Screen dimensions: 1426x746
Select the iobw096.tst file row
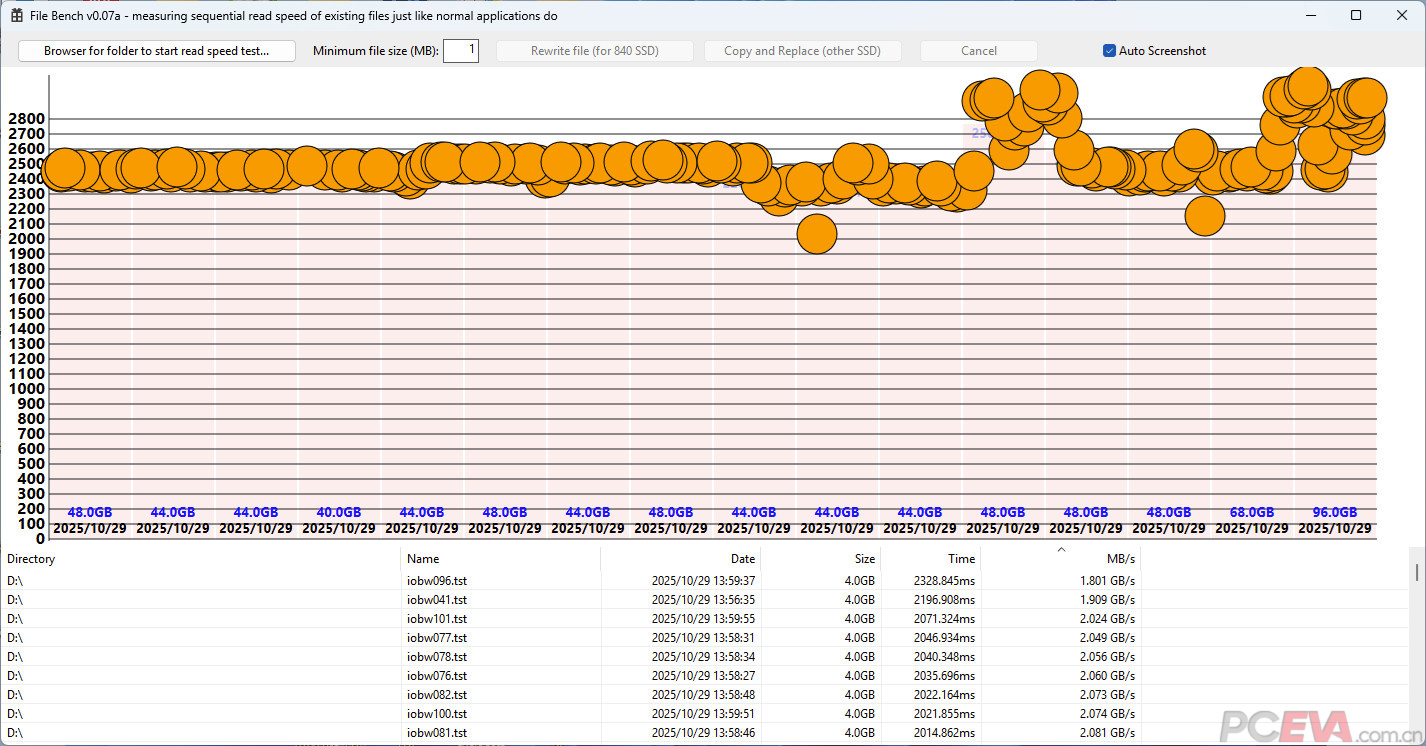pyautogui.click(x=437, y=581)
